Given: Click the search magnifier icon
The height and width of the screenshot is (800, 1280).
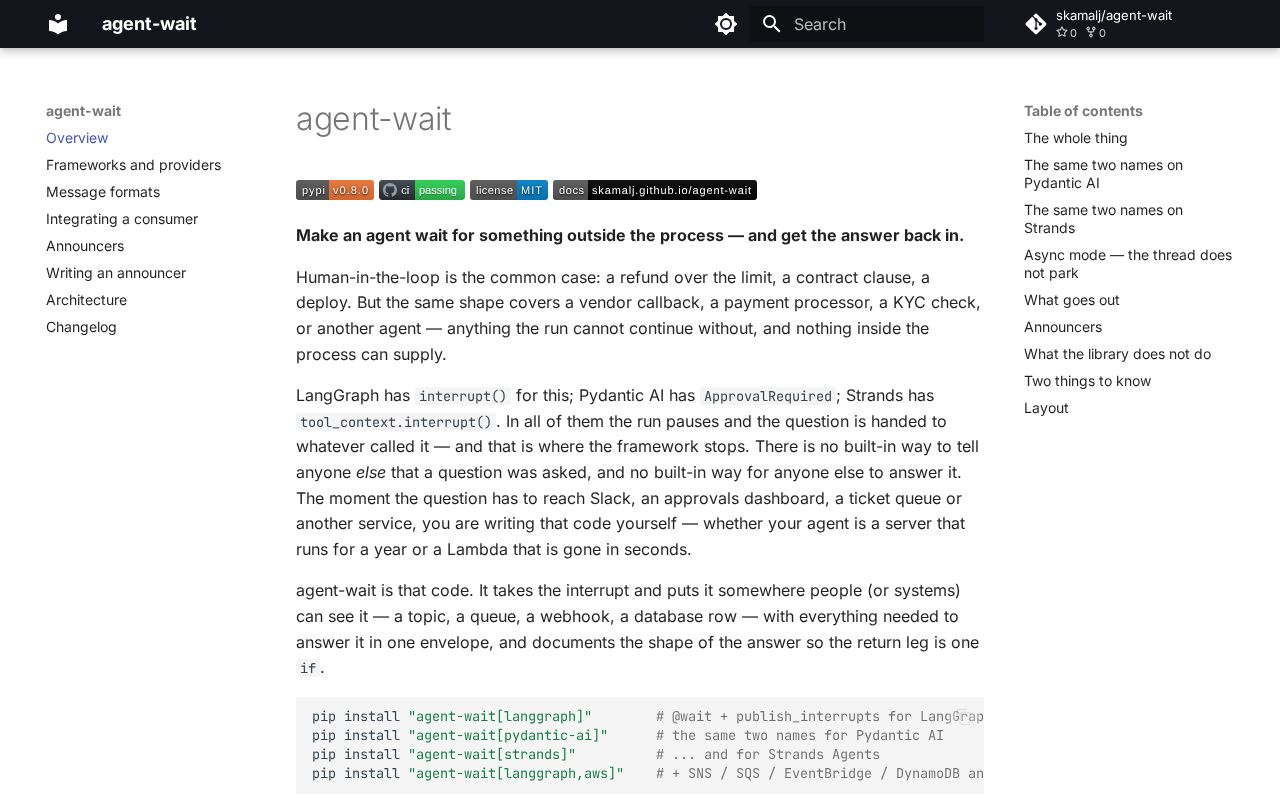Looking at the screenshot, I should tap(771, 24).
